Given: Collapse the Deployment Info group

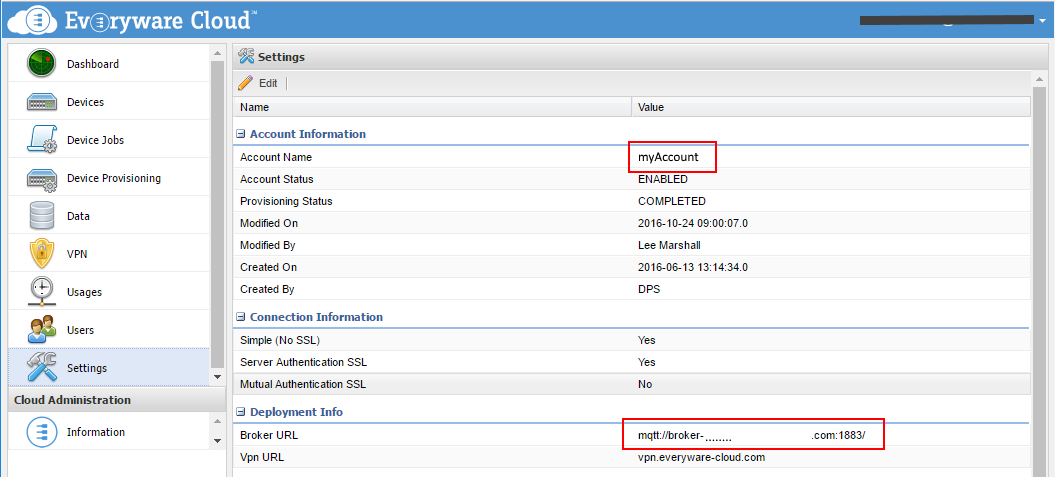Looking at the screenshot, I should click(240, 412).
